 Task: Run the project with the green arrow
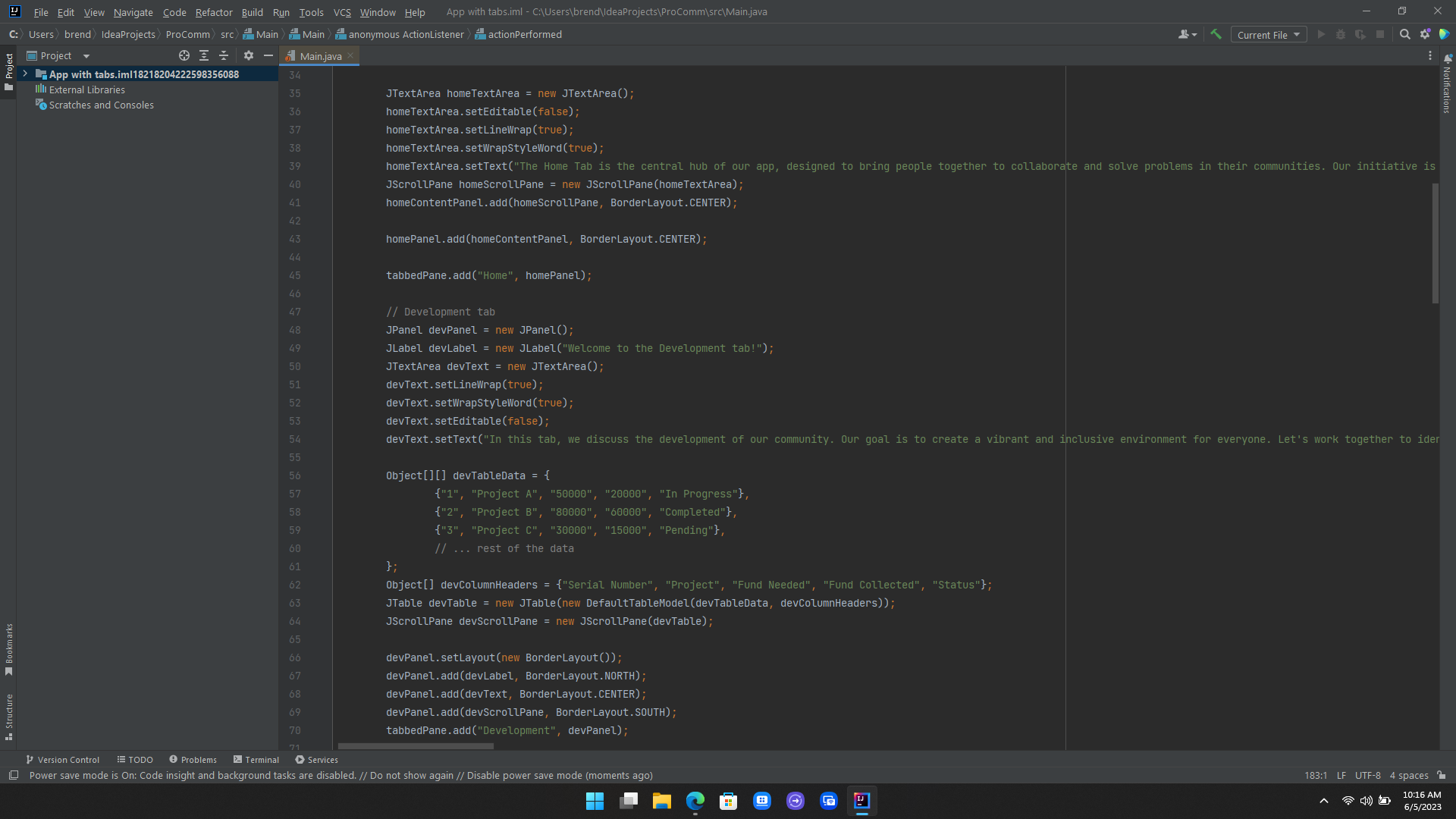coord(1320,34)
